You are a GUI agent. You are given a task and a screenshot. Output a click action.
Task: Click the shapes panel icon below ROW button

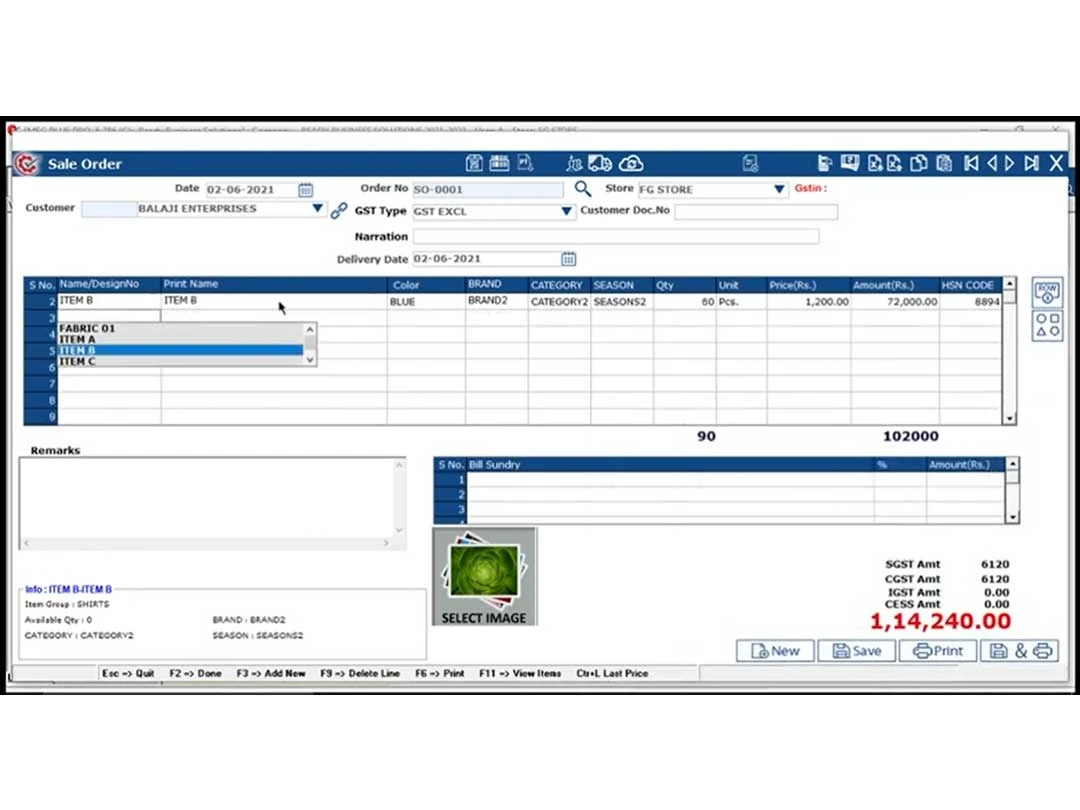point(1046,325)
